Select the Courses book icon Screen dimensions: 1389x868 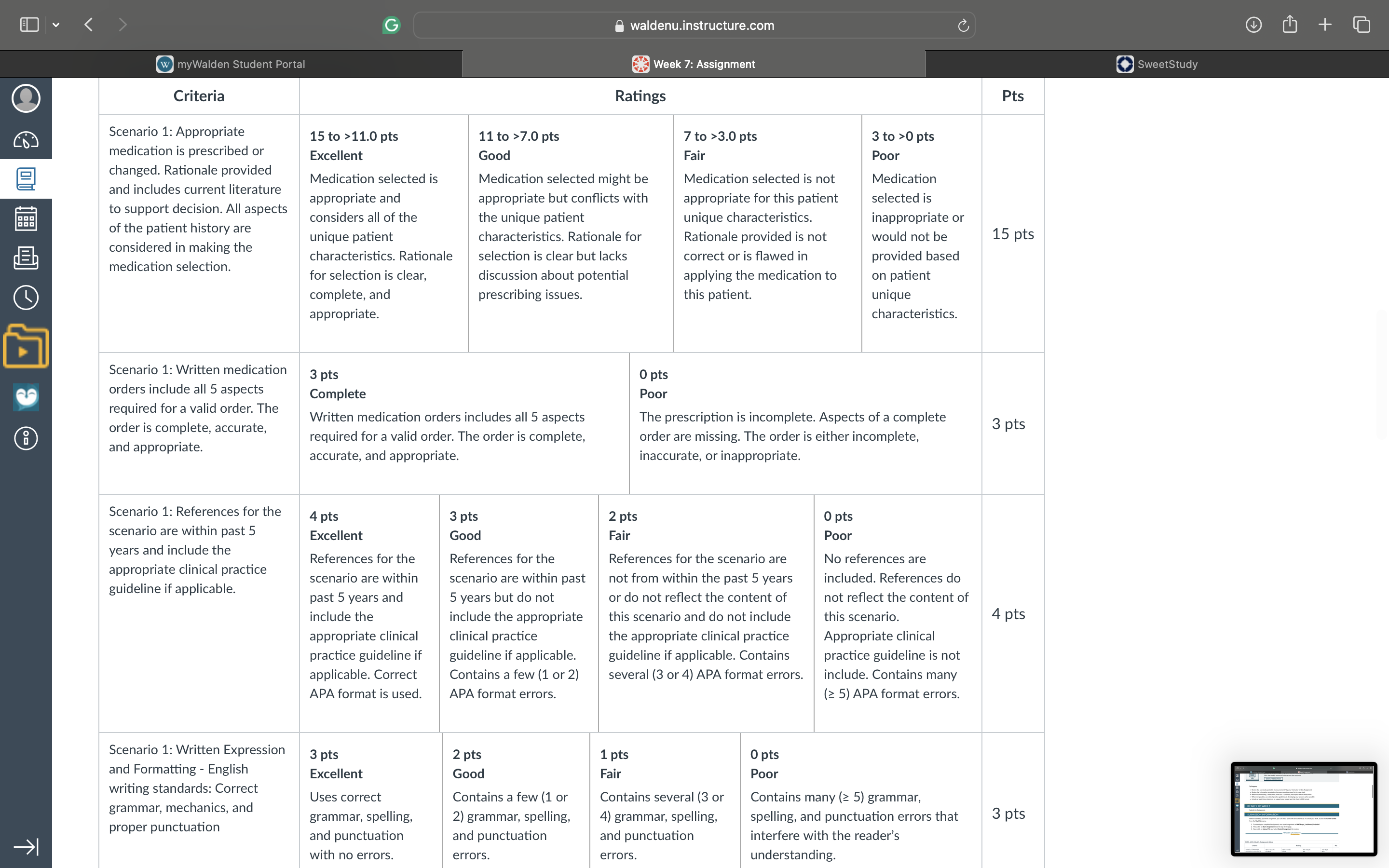click(26, 179)
